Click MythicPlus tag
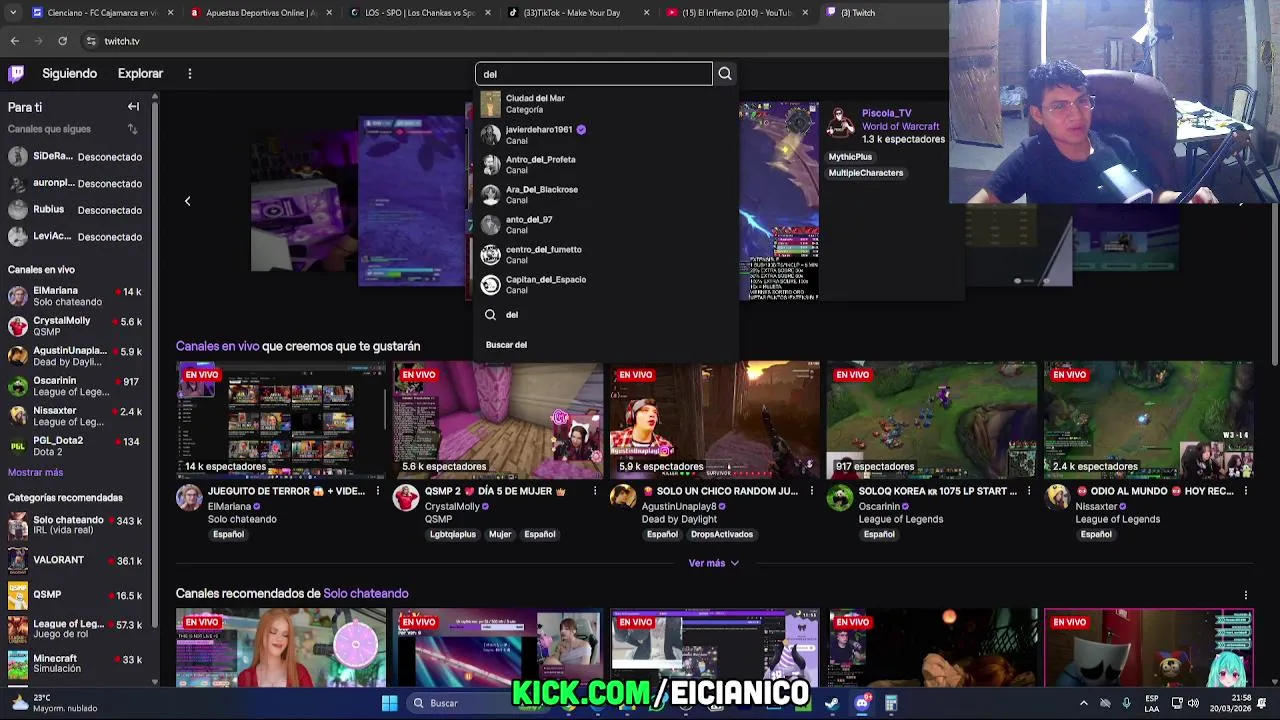Screen dimensions: 1280x720 [850, 157]
